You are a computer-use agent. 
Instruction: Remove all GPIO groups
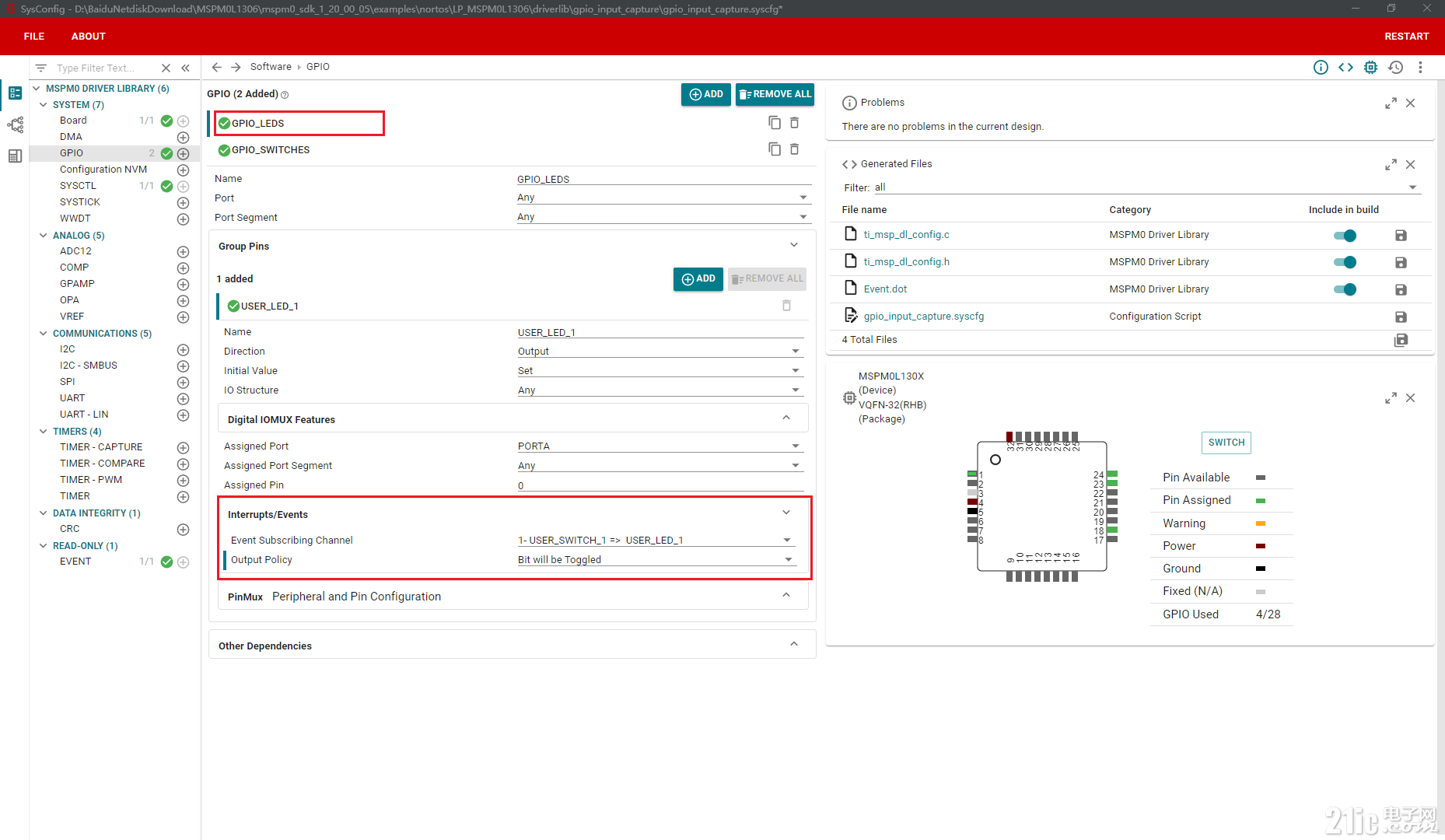pos(775,94)
